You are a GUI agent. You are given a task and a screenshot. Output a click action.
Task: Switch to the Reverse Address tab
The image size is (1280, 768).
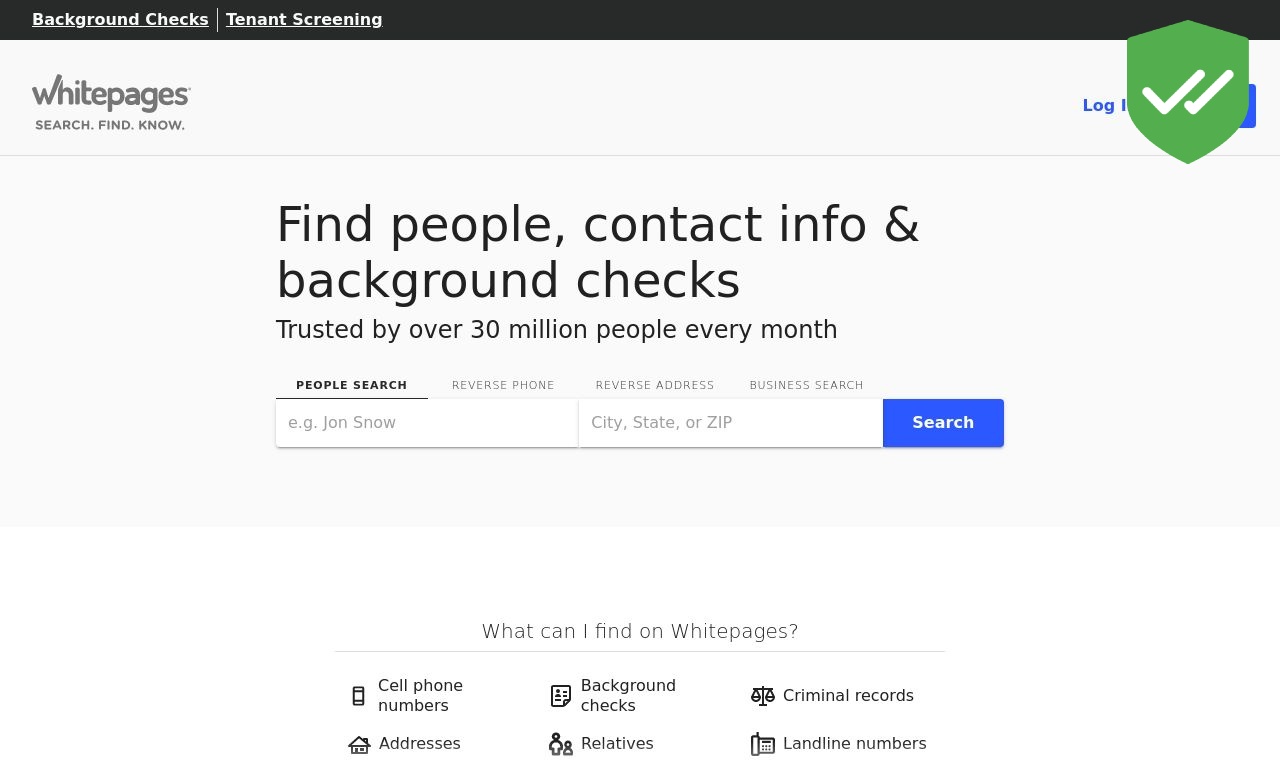(655, 385)
